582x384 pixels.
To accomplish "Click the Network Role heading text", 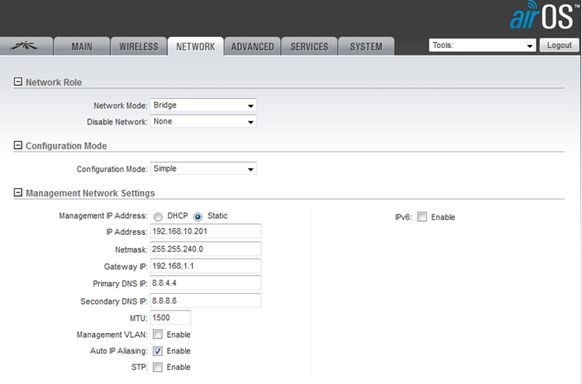I will pyautogui.click(x=54, y=82).
